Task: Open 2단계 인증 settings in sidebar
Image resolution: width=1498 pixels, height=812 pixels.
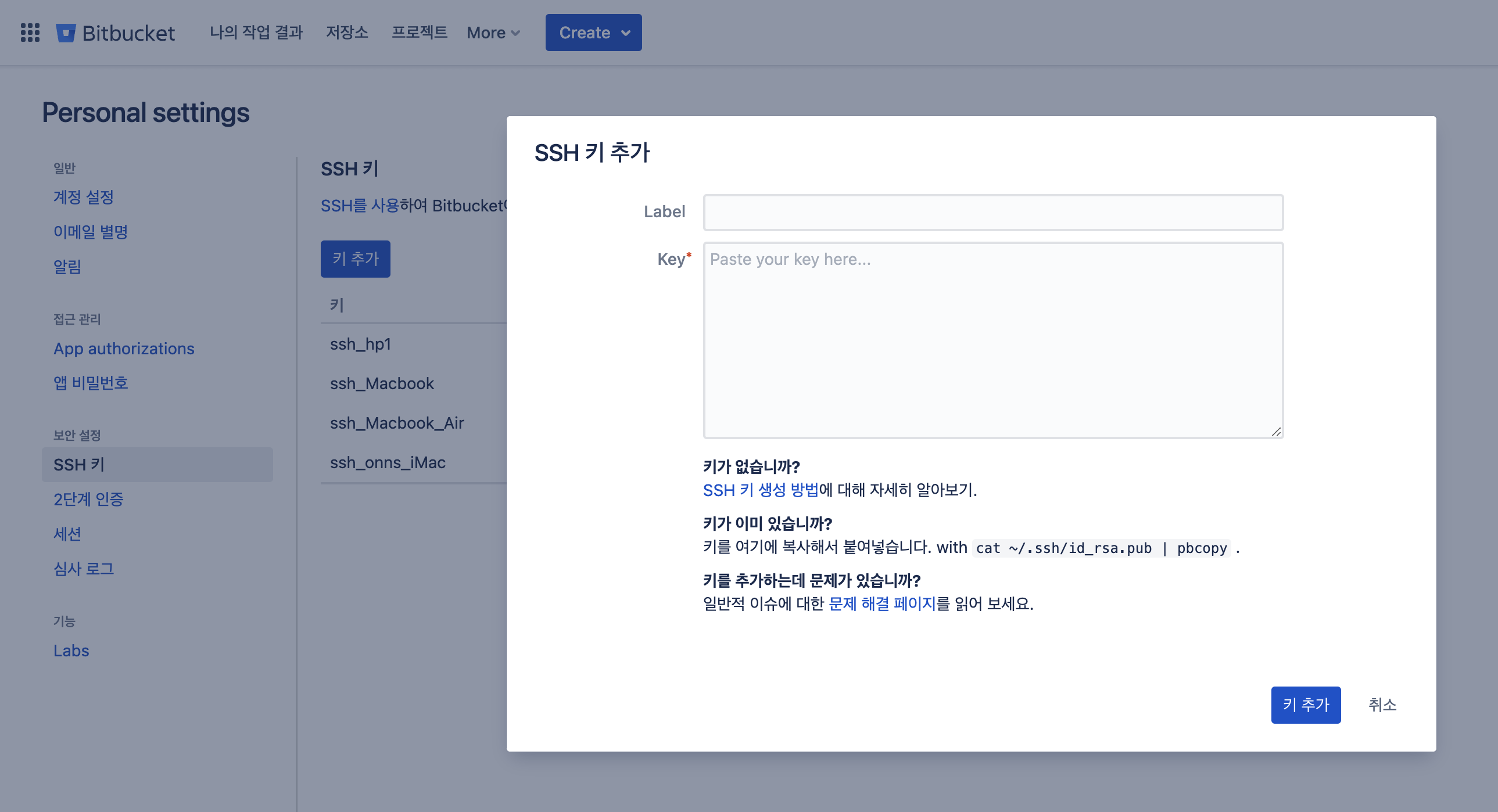Action: click(88, 499)
